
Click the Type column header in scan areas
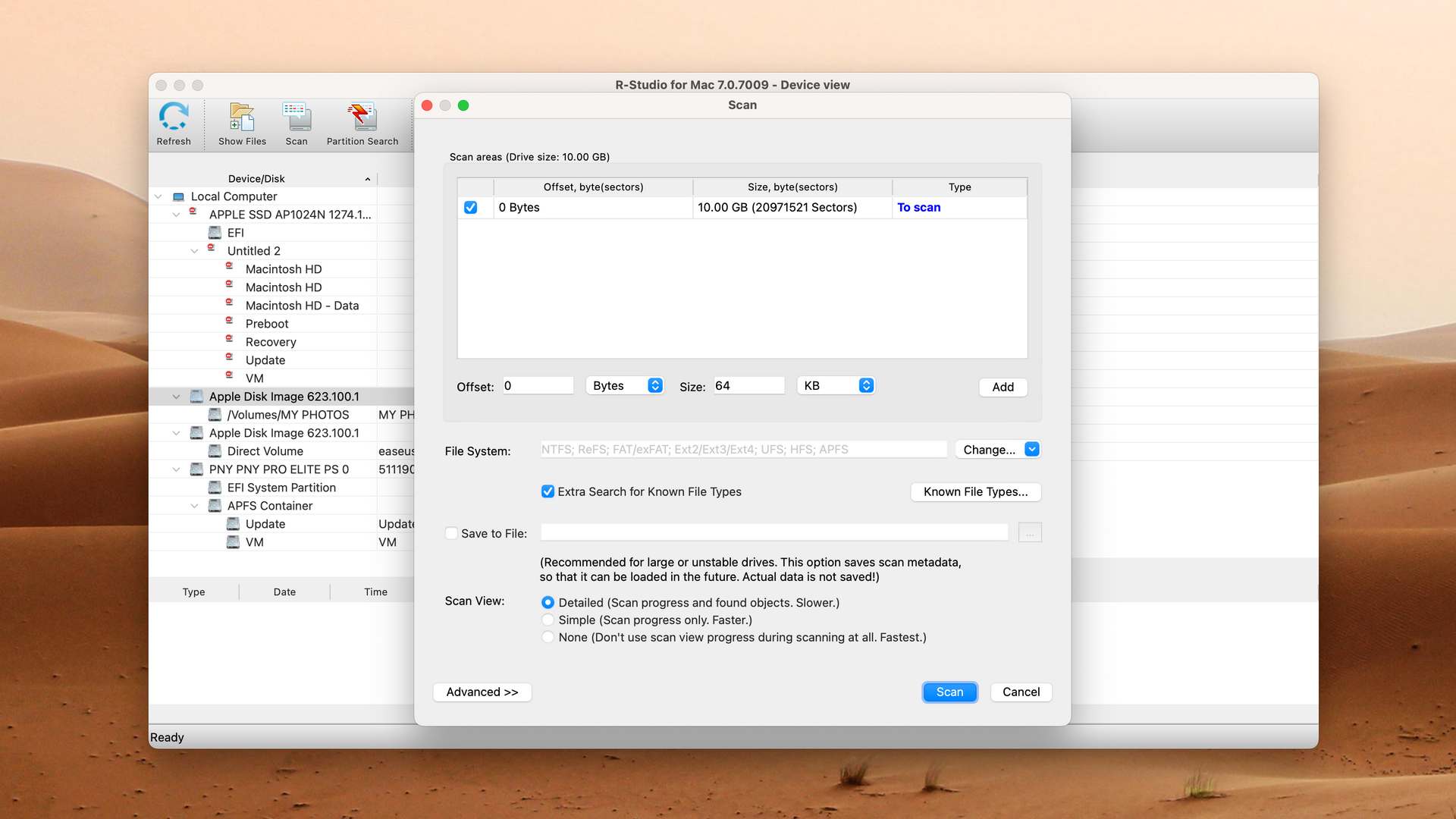tap(959, 187)
